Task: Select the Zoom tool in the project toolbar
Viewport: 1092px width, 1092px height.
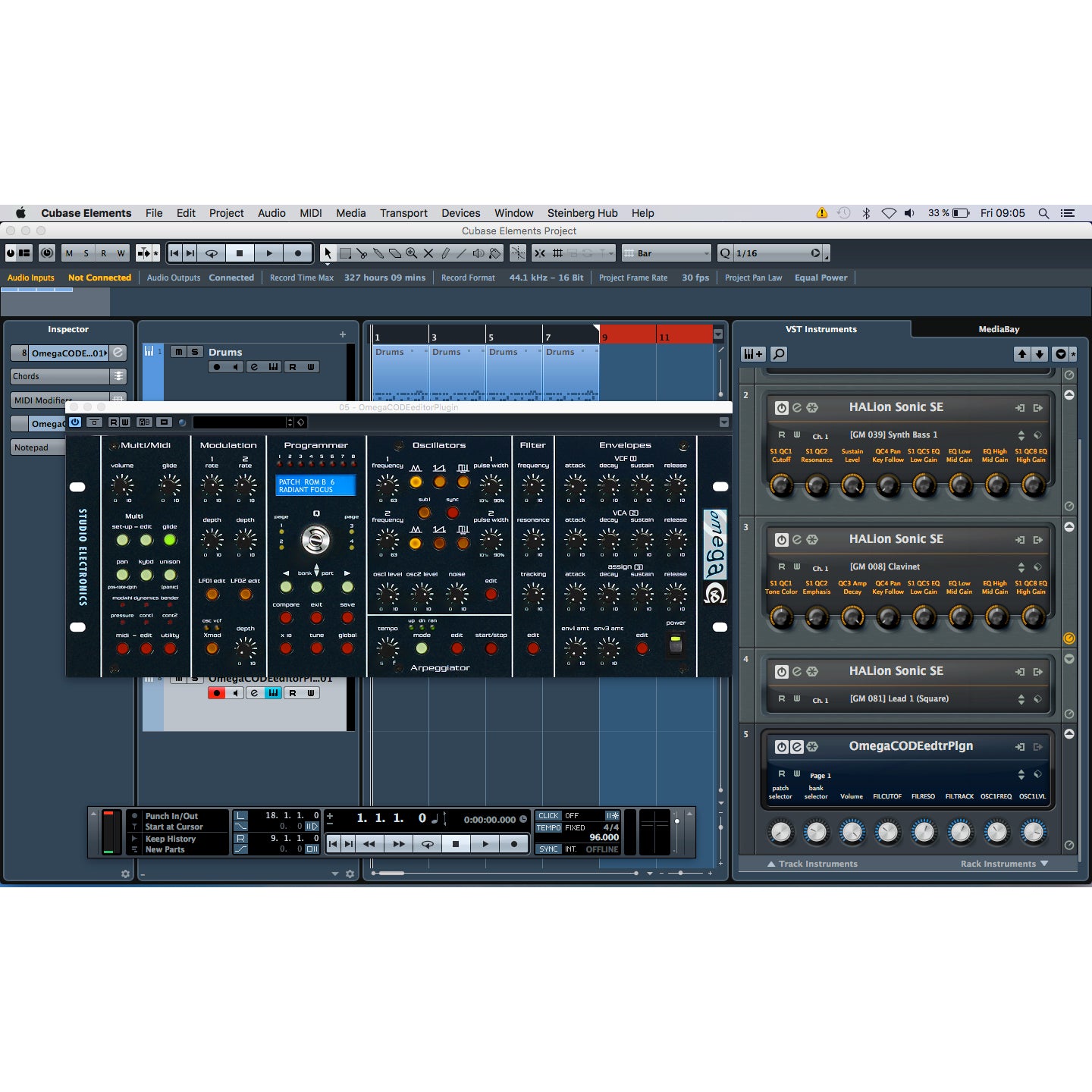Action: (x=411, y=253)
